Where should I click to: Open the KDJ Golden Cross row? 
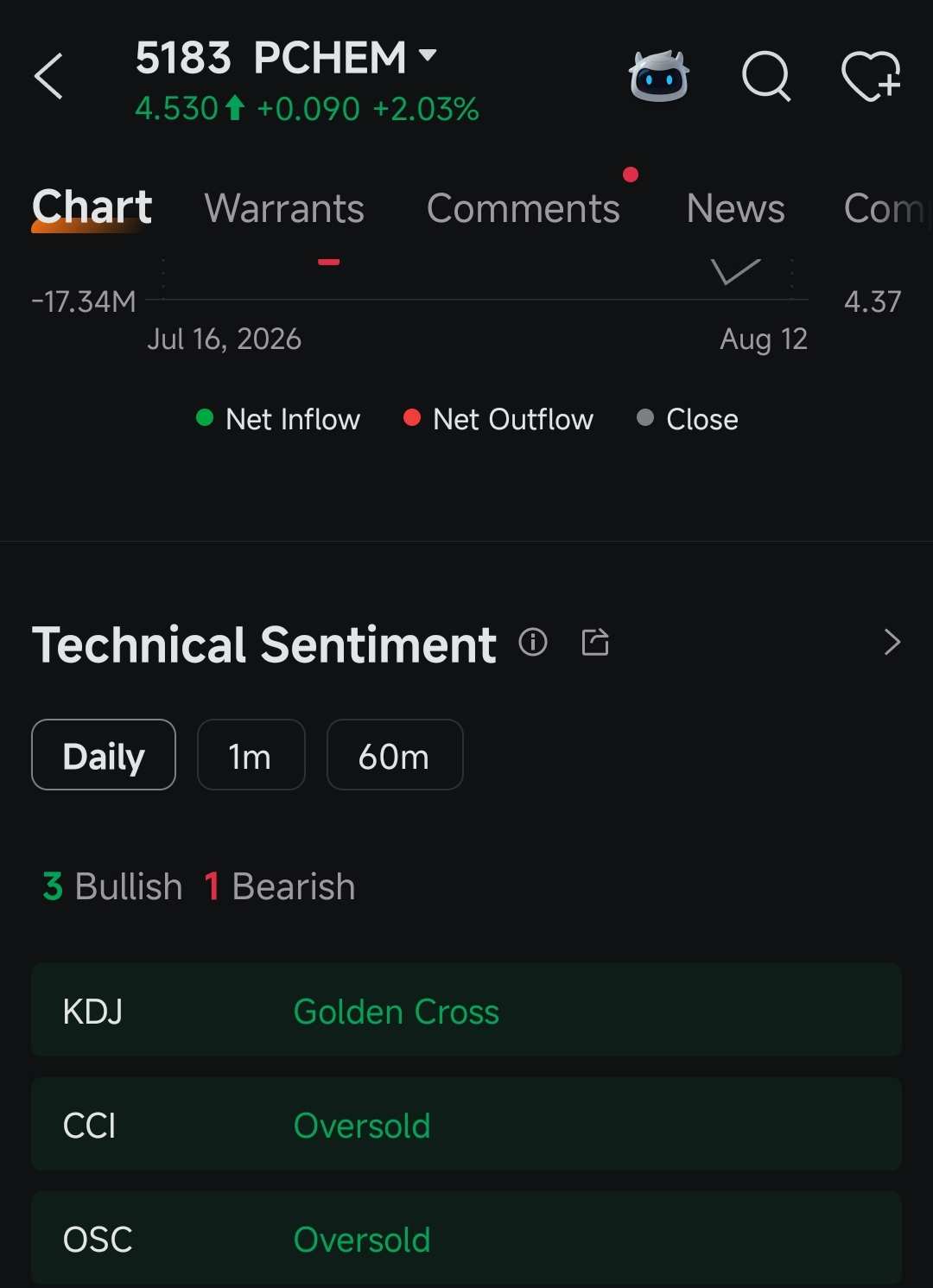[x=466, y=1010]
